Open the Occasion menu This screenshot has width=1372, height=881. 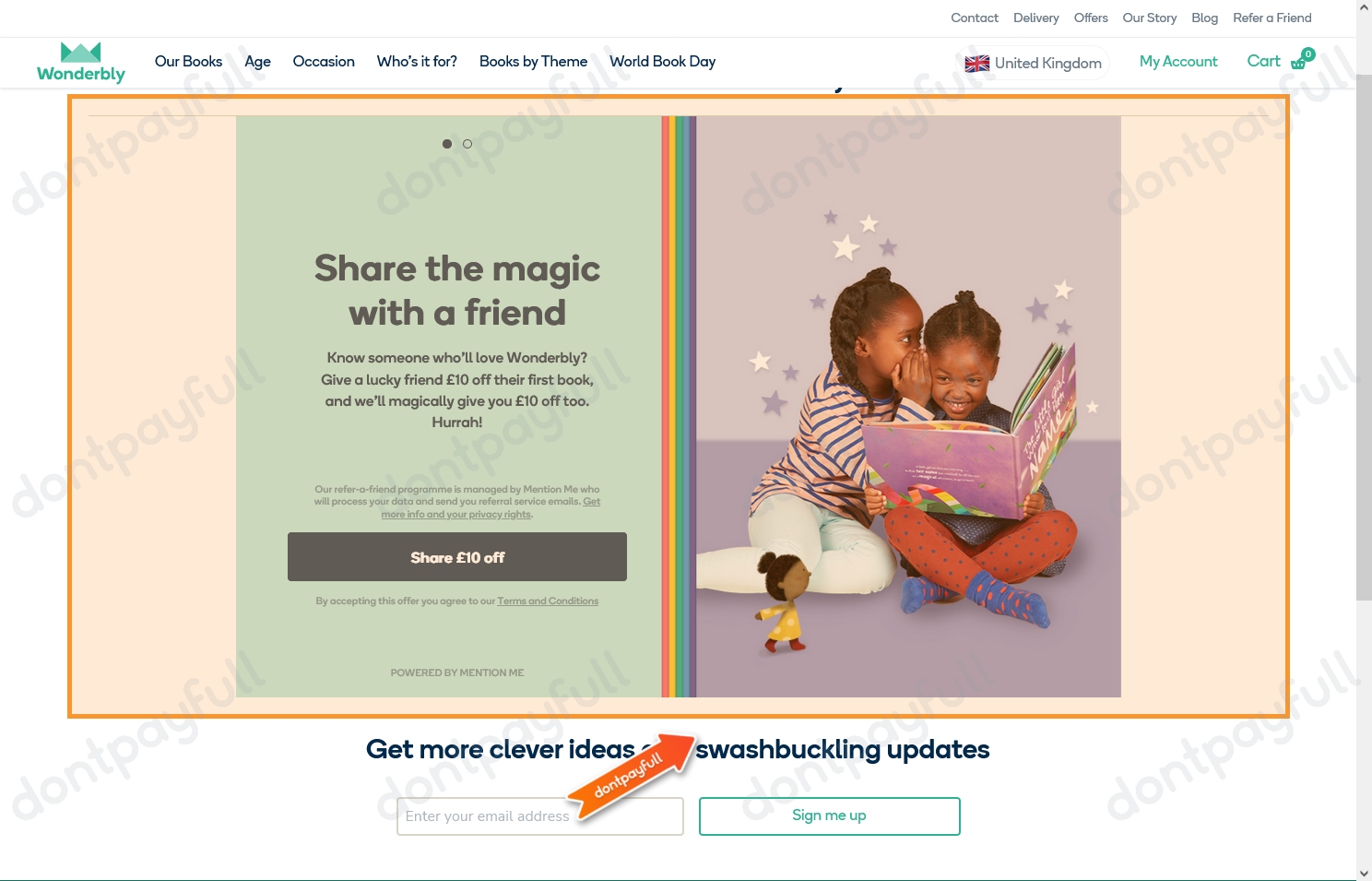pyautogui.click(x=324, y=62)
